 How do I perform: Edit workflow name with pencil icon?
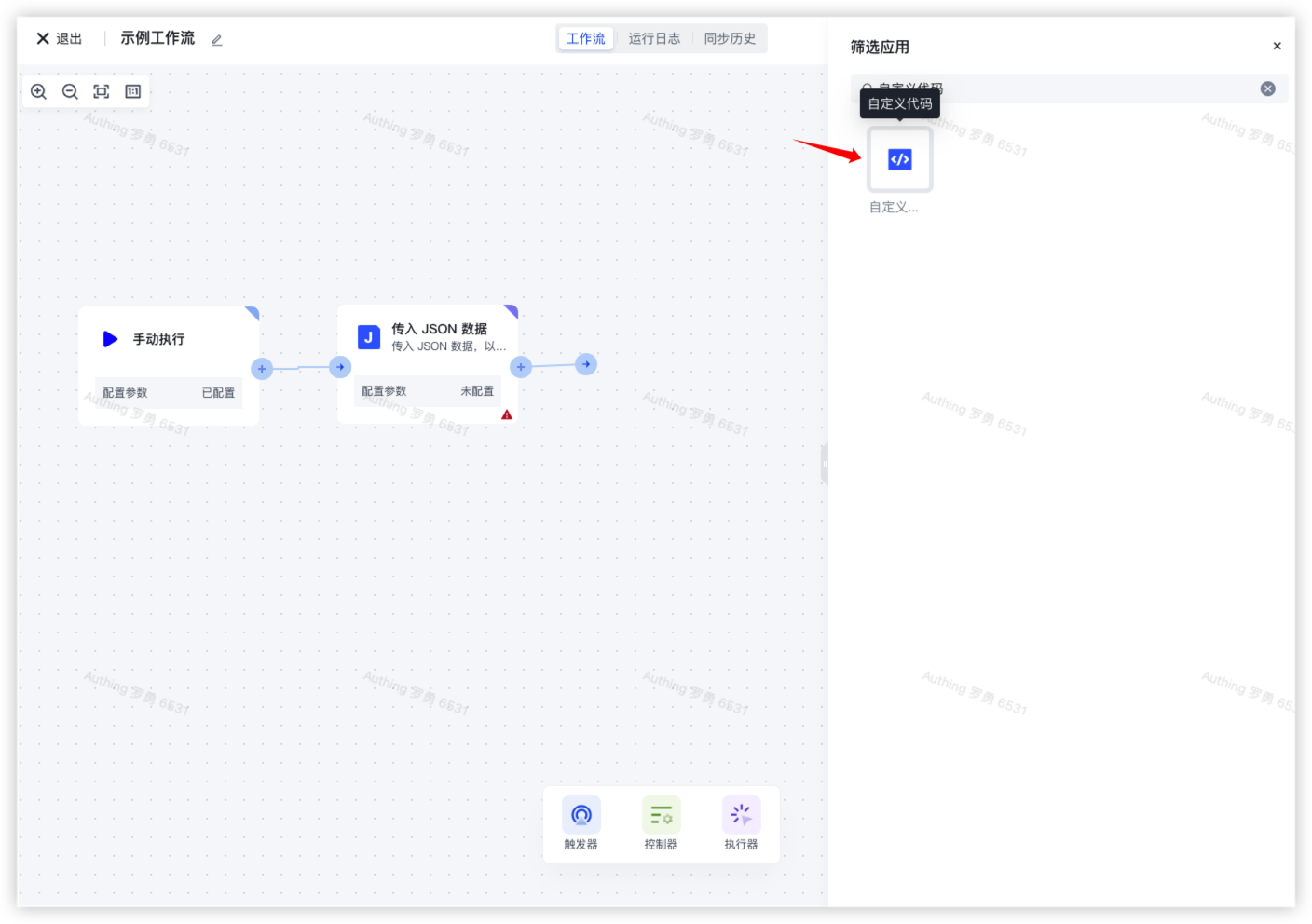(x=217, y=40)
